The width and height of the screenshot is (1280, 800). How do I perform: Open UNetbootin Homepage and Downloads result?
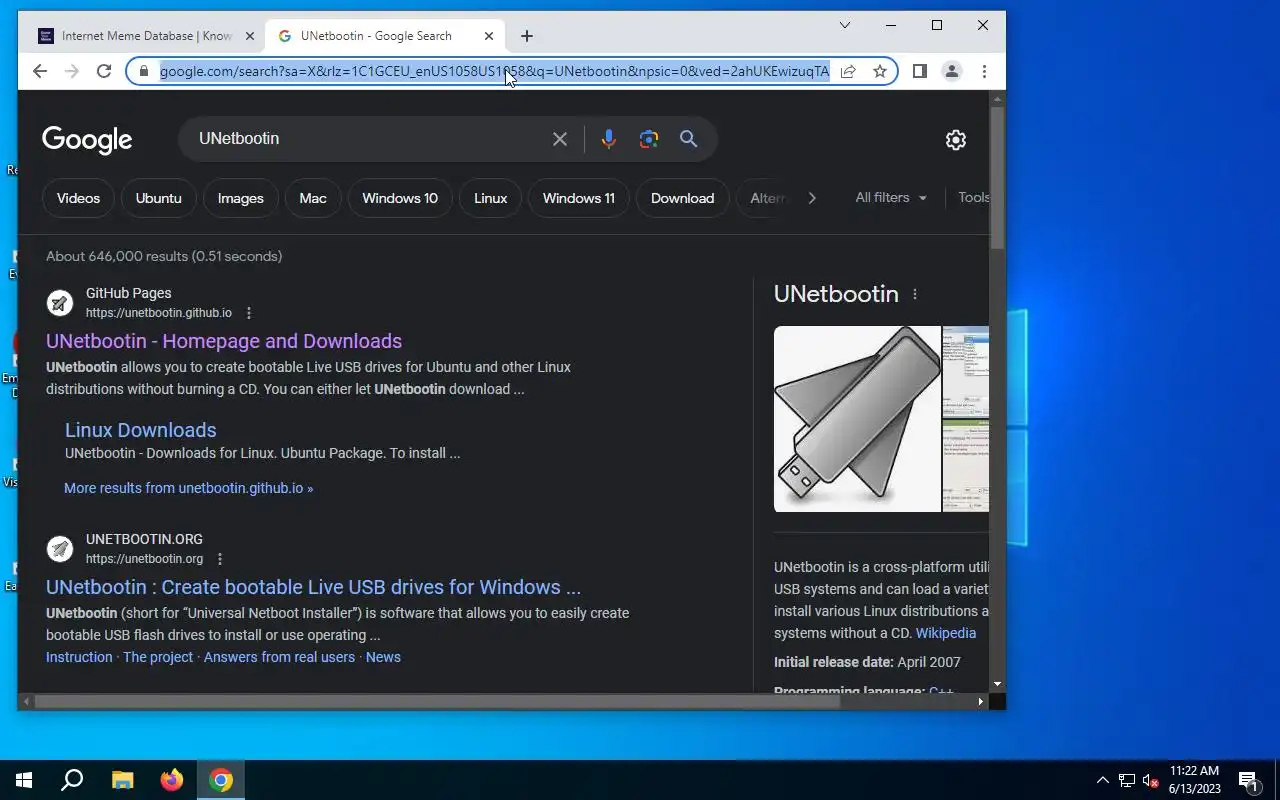[224, 341]
